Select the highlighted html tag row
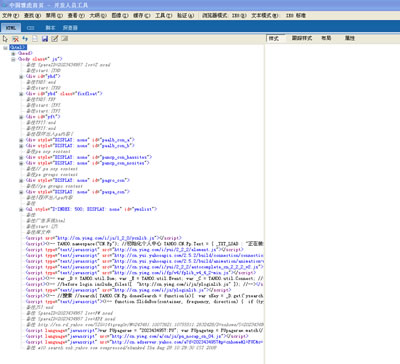 coord(18,47)
